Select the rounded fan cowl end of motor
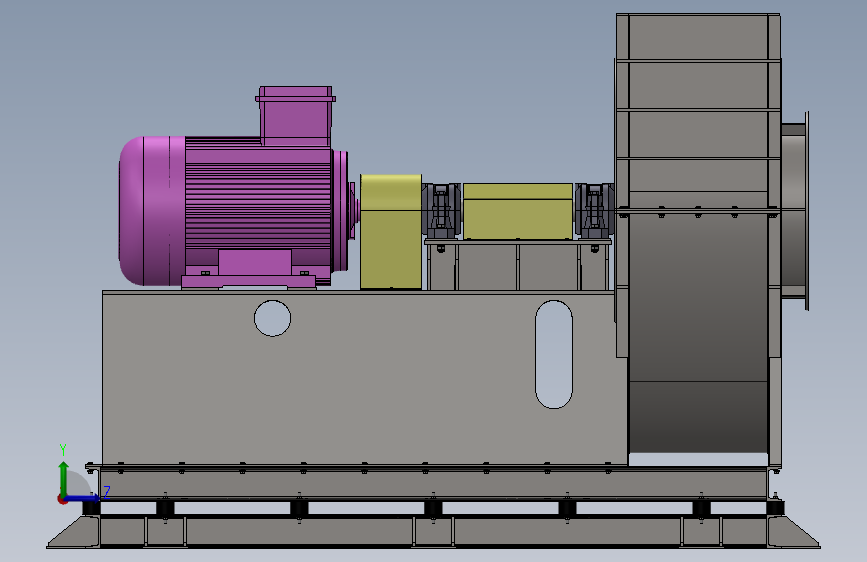Screen dimensions: 867x562 pyautogui.click(x=152, y=211)
